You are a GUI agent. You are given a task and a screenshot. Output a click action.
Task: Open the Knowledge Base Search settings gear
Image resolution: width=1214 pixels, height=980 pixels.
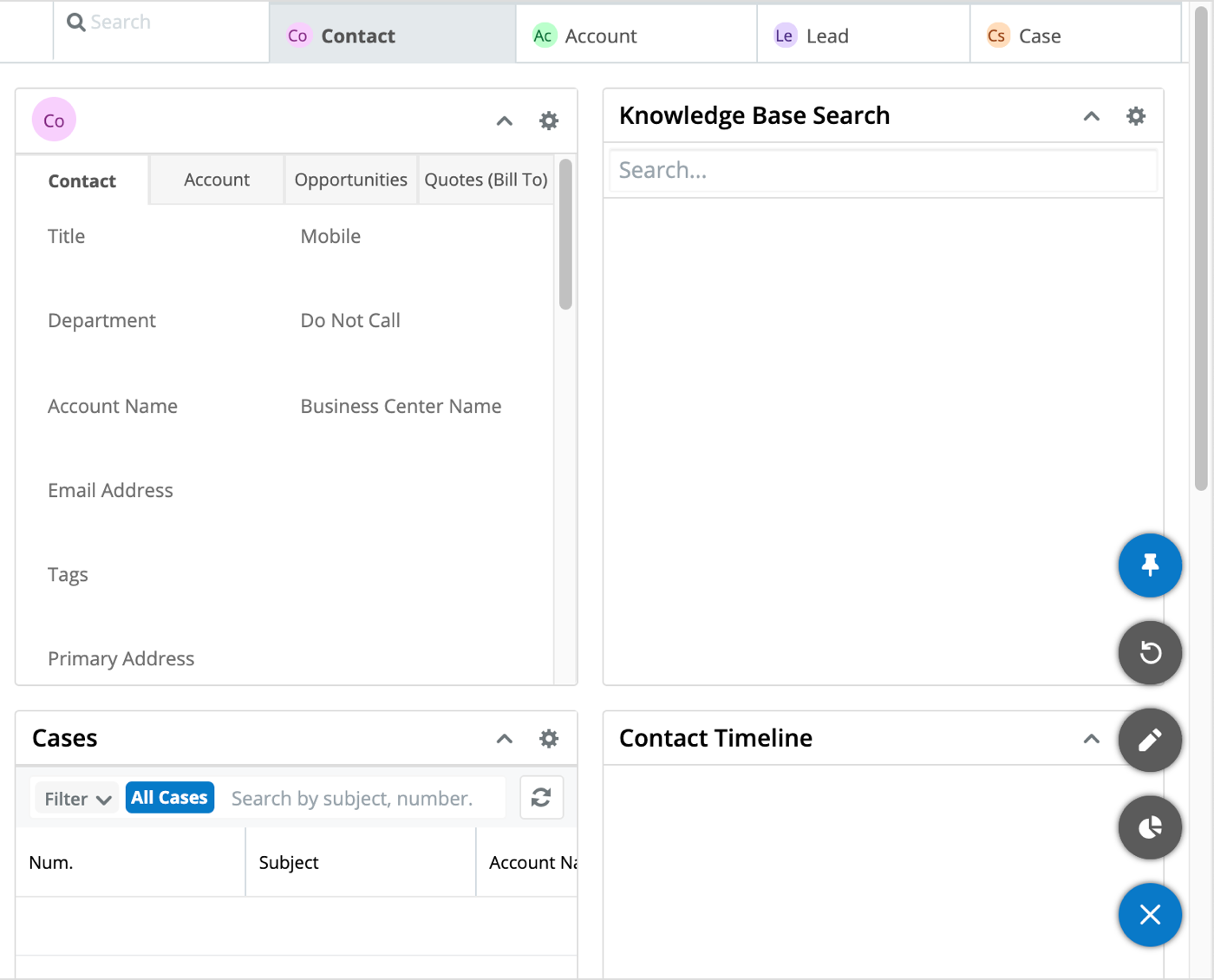click(x=1136, y=114)
